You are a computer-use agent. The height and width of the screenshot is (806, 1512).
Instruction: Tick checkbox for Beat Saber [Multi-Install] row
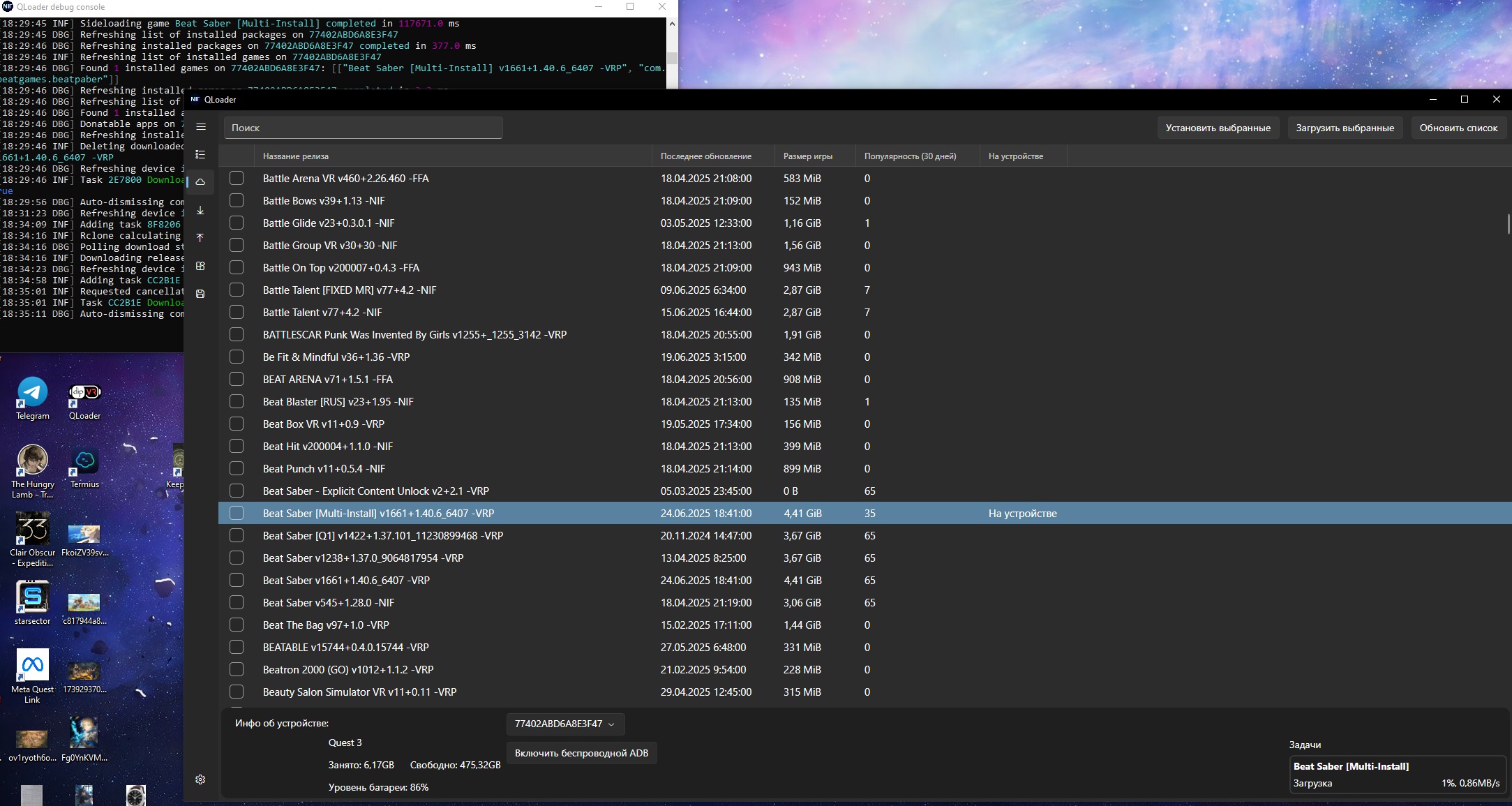pyautogui.click(x=237, y=514)
